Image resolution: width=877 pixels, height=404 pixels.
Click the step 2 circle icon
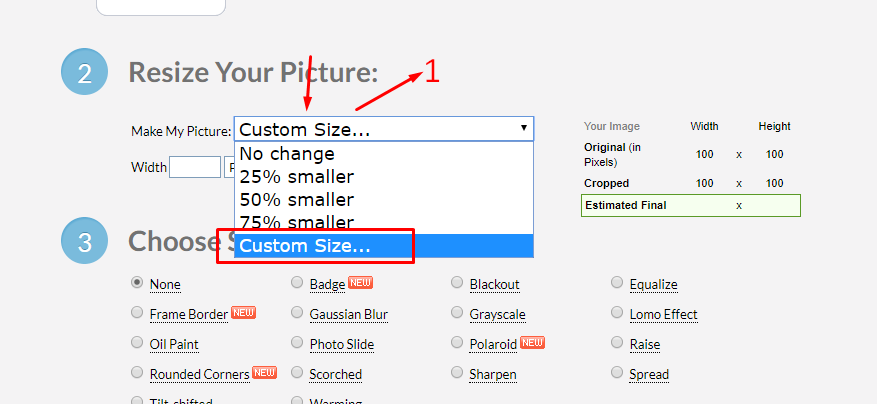coord(85,73)
